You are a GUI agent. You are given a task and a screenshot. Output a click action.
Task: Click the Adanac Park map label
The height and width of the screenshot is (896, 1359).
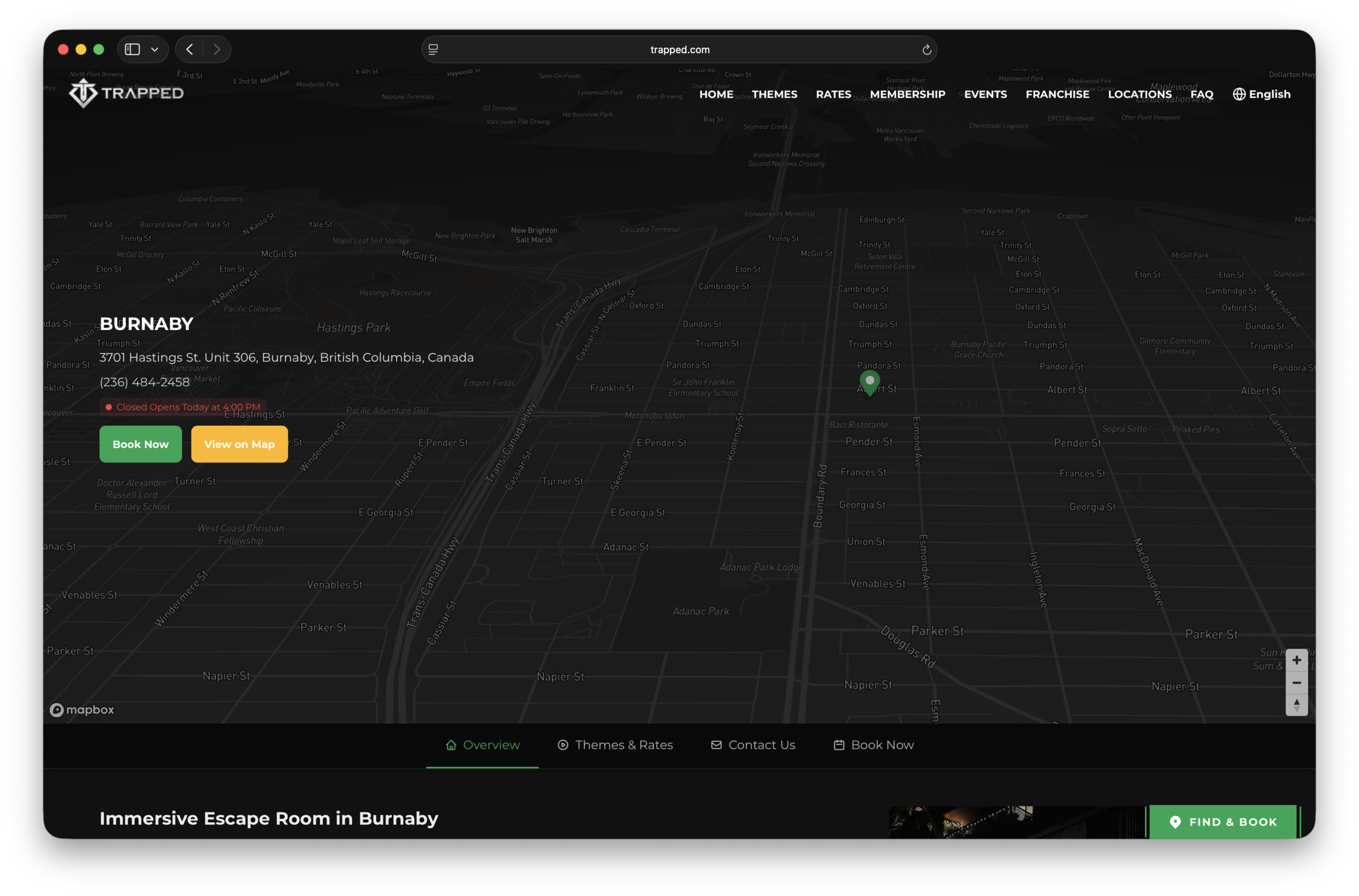(701, 611)
